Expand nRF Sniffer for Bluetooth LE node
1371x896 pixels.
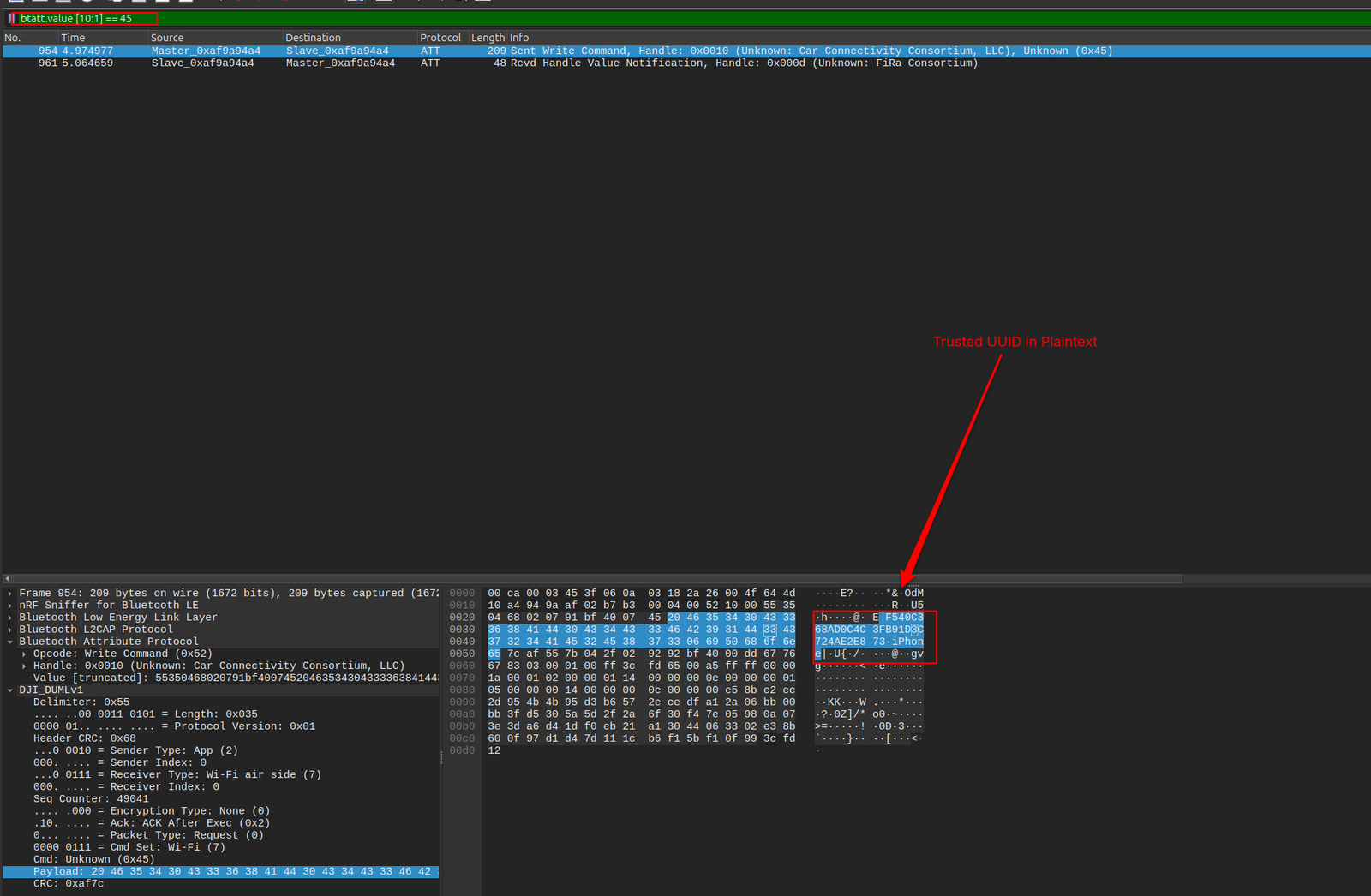coord(10,606)
